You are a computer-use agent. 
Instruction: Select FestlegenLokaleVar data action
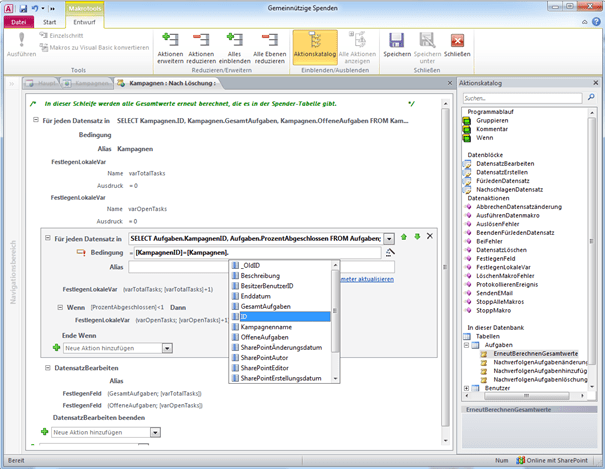tap(503, 267)
